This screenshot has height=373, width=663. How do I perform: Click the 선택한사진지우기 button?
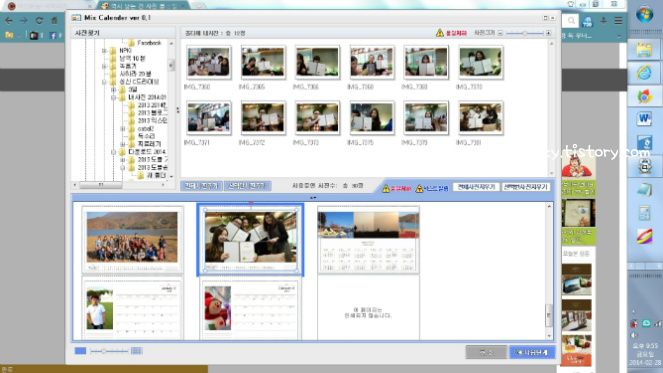point(526,187)
